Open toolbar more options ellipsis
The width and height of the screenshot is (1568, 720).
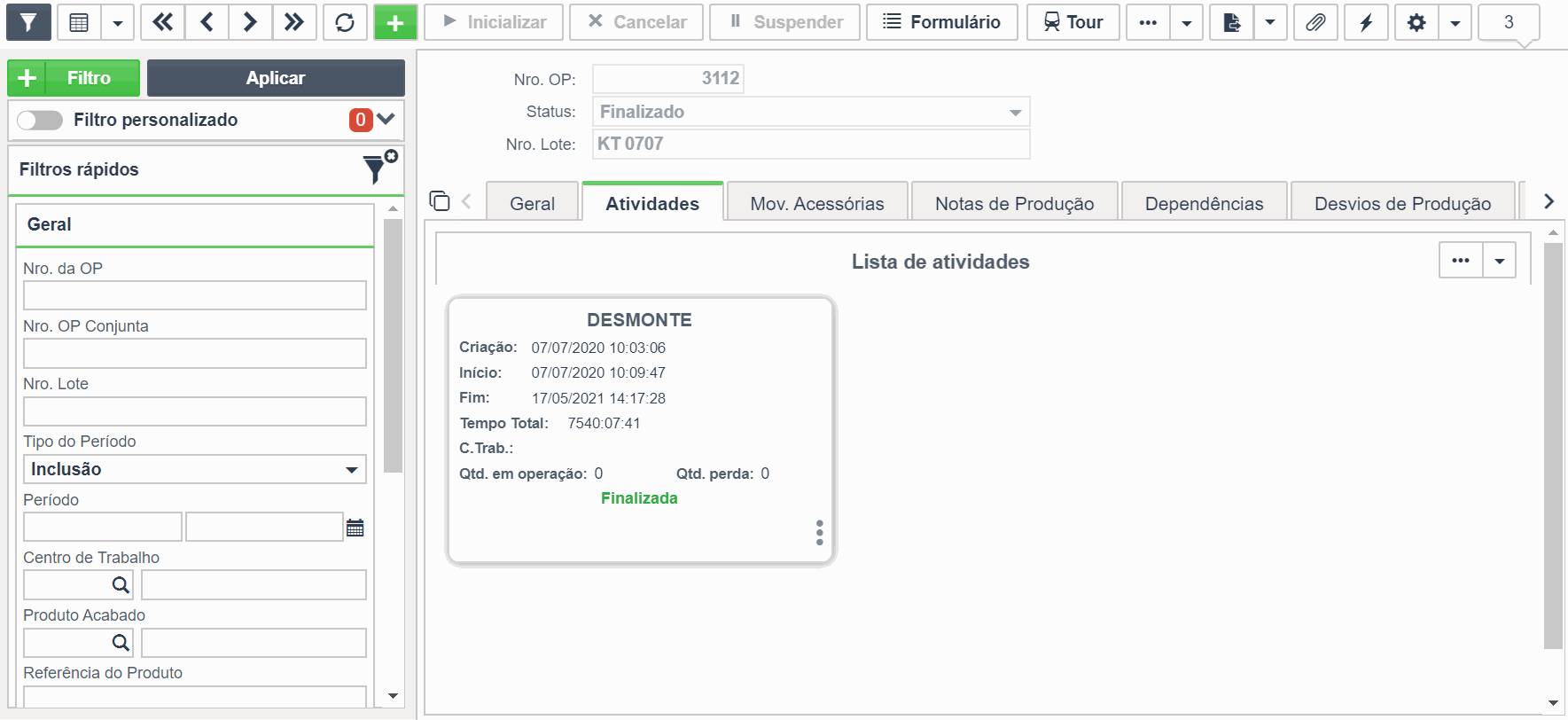(1148, 22)
